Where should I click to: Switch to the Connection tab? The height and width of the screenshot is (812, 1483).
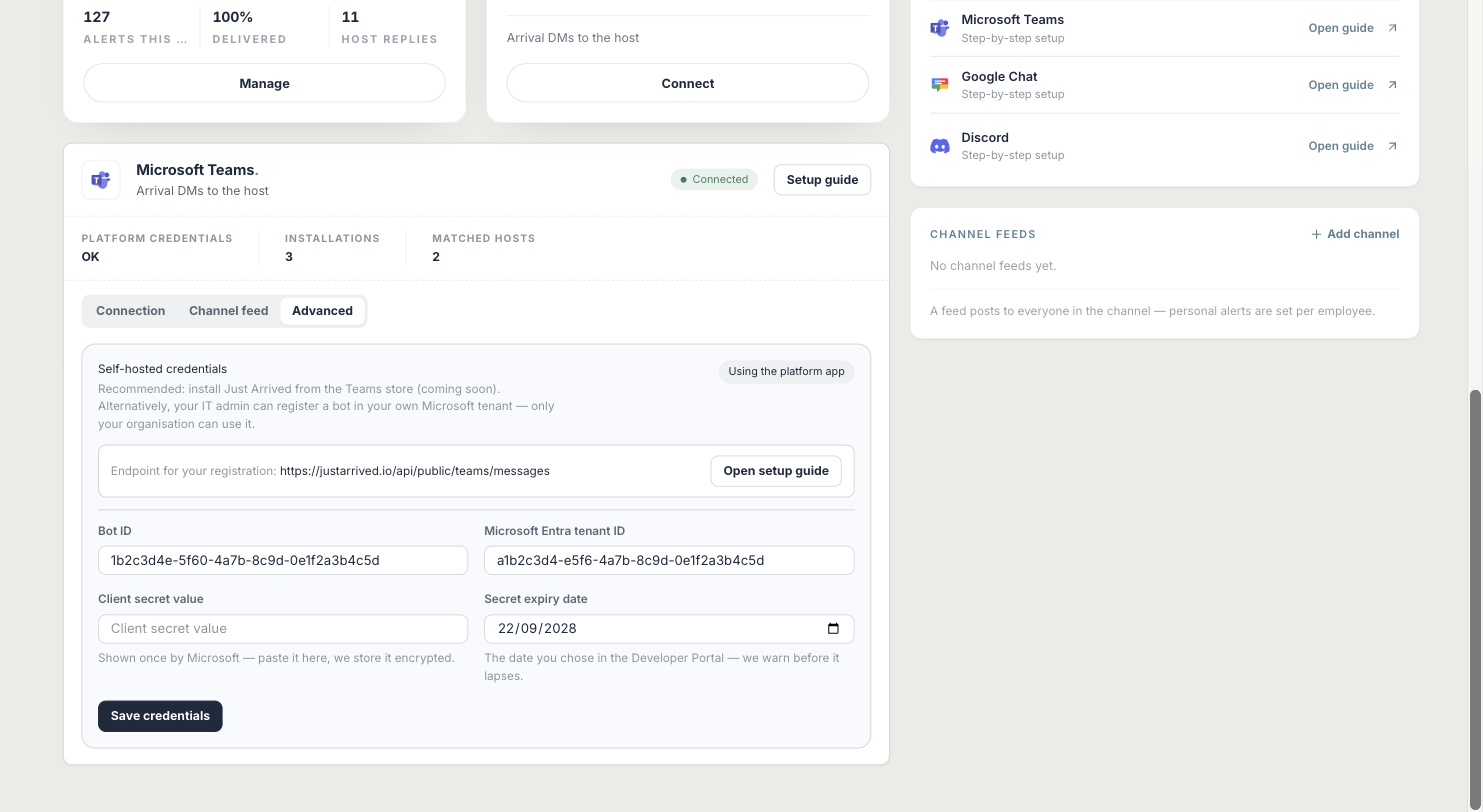[x=130, y=311]
